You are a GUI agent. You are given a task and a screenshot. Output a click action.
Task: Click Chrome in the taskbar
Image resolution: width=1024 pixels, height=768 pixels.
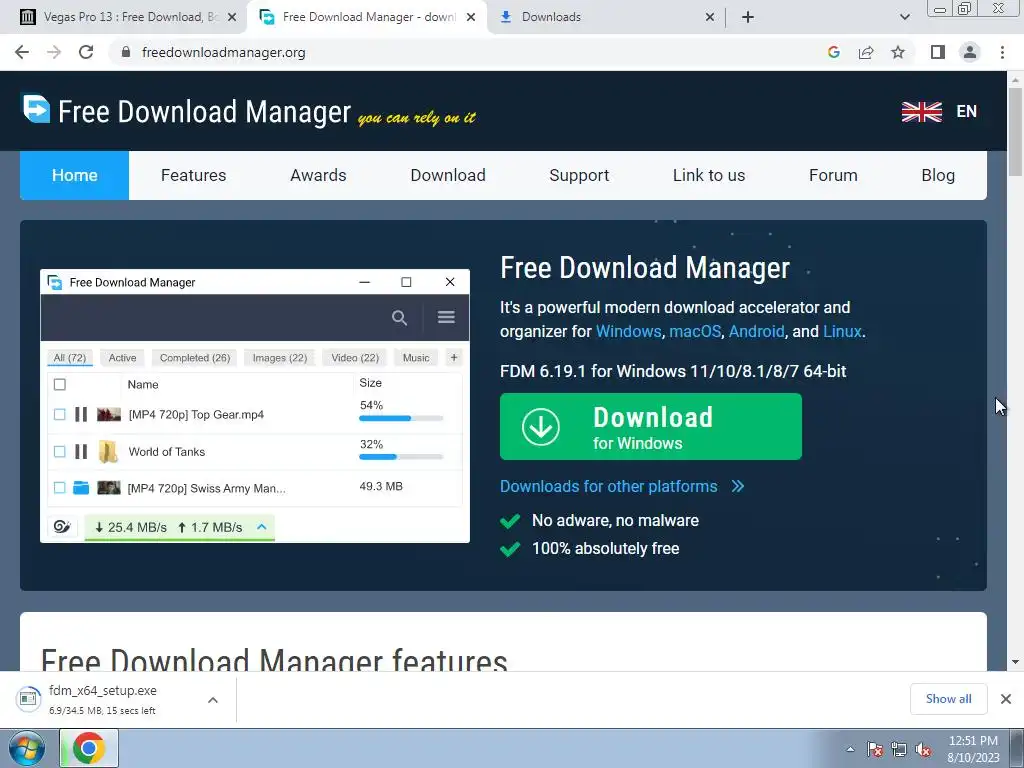click(x=89, y=748)
